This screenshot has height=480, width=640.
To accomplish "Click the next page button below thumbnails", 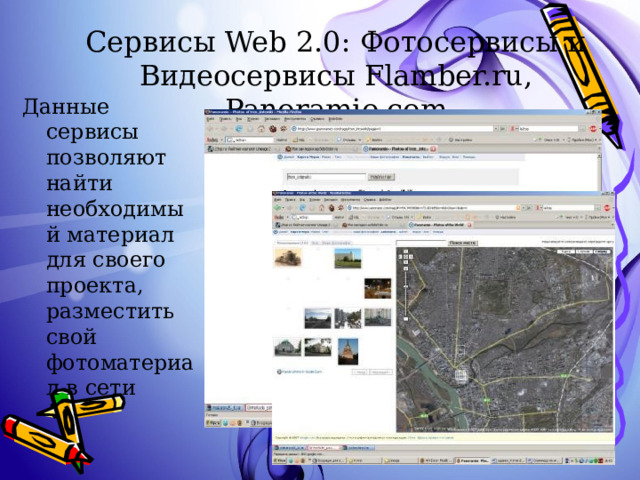I will coord(381,372).
